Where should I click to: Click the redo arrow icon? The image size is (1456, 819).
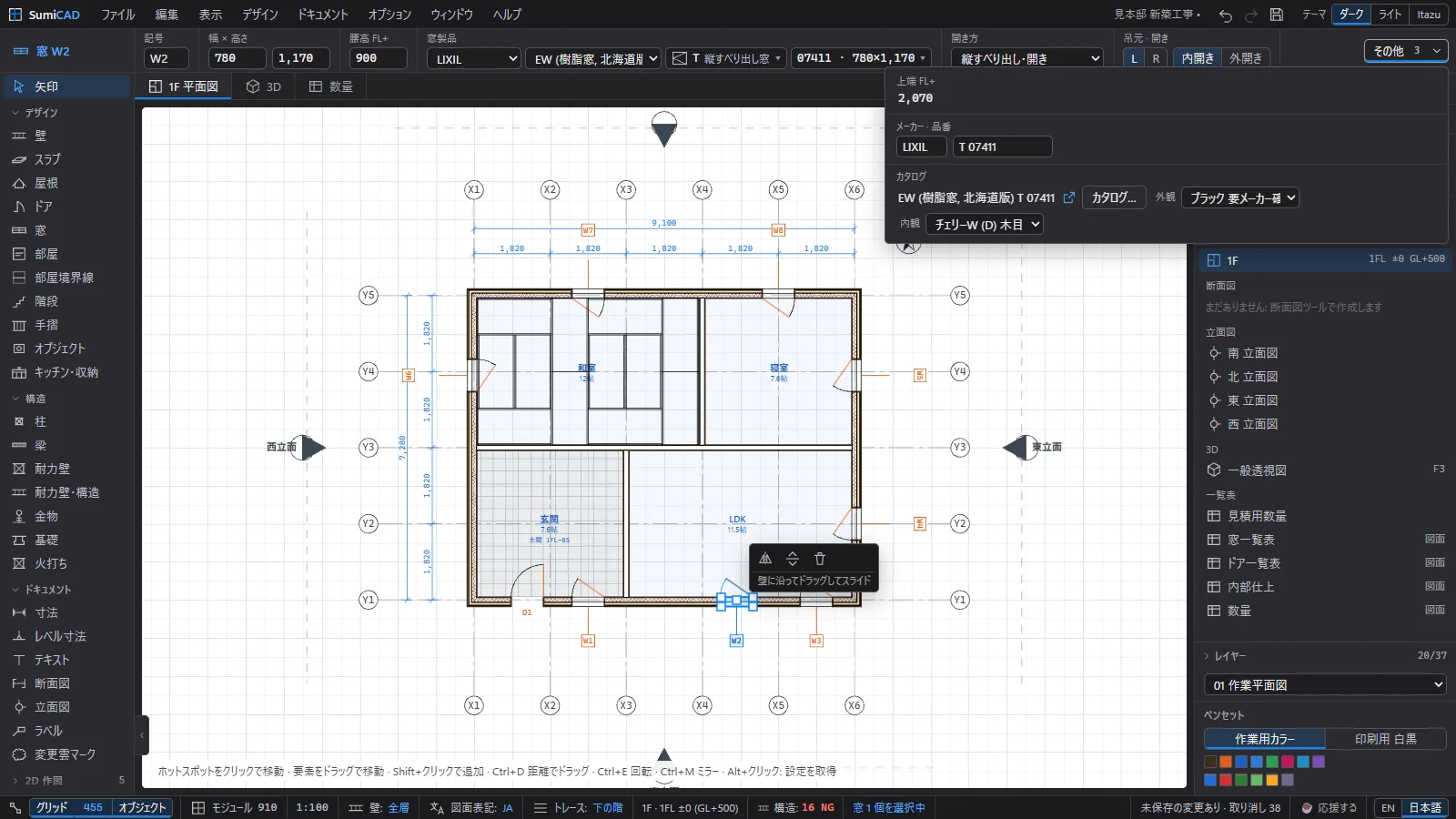(x=1251, y=15)
